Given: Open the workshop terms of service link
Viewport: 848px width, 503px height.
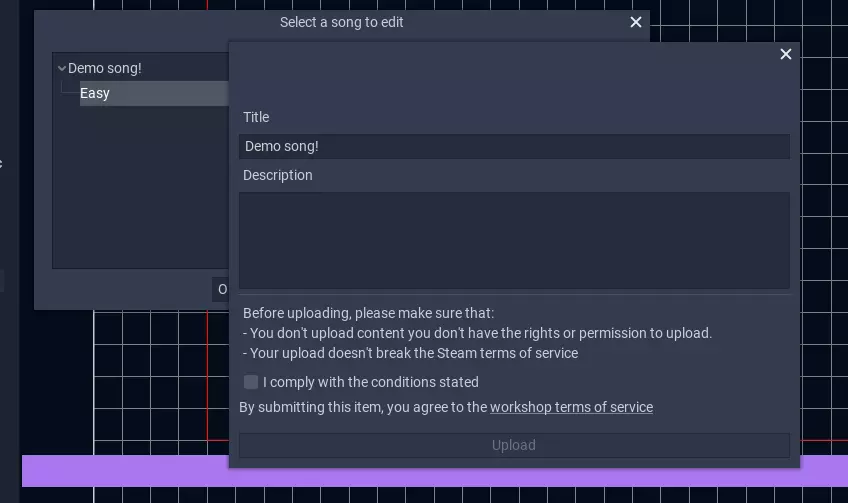Looking at the screenshot, I should coord(571,407).
